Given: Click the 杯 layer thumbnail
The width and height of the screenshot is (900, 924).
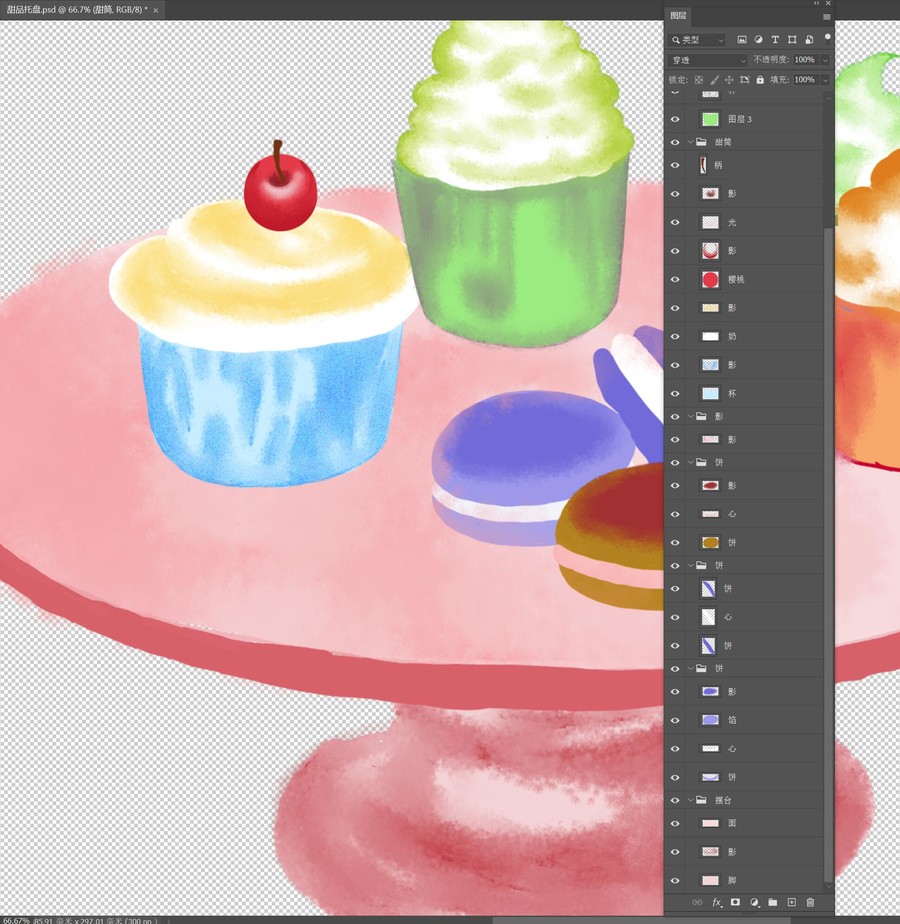Looking at the screenshot, I should 710,394.
